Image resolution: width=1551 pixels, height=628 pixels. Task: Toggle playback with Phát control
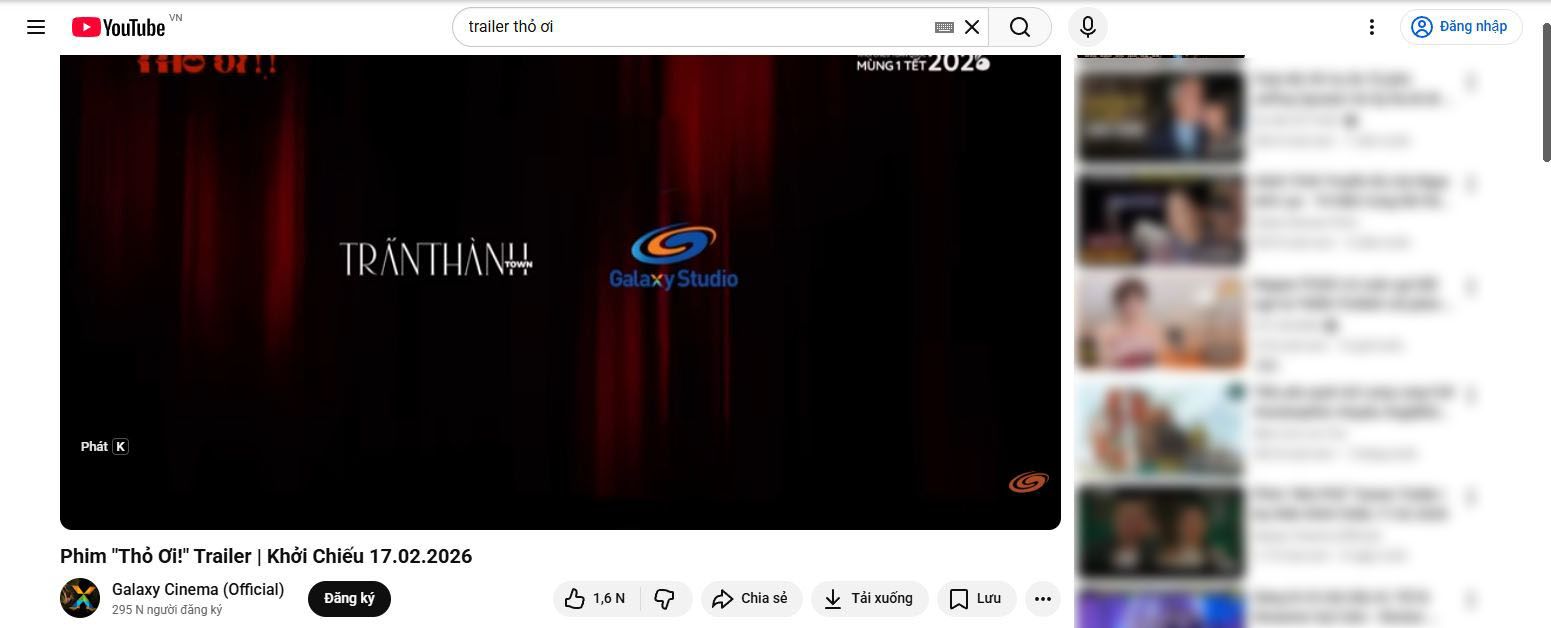pyautogui.click(x=103, y=446)
